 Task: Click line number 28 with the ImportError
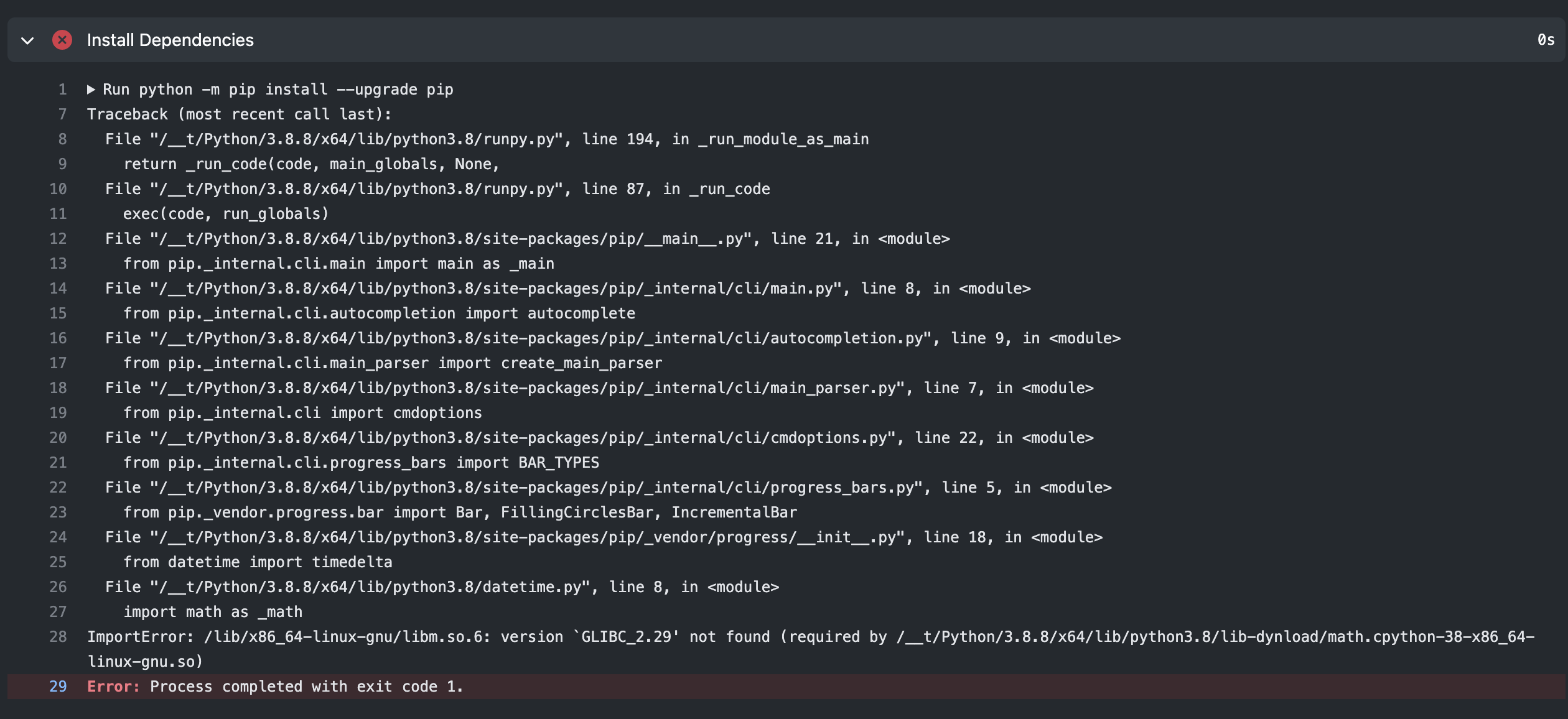click(57, 636)
